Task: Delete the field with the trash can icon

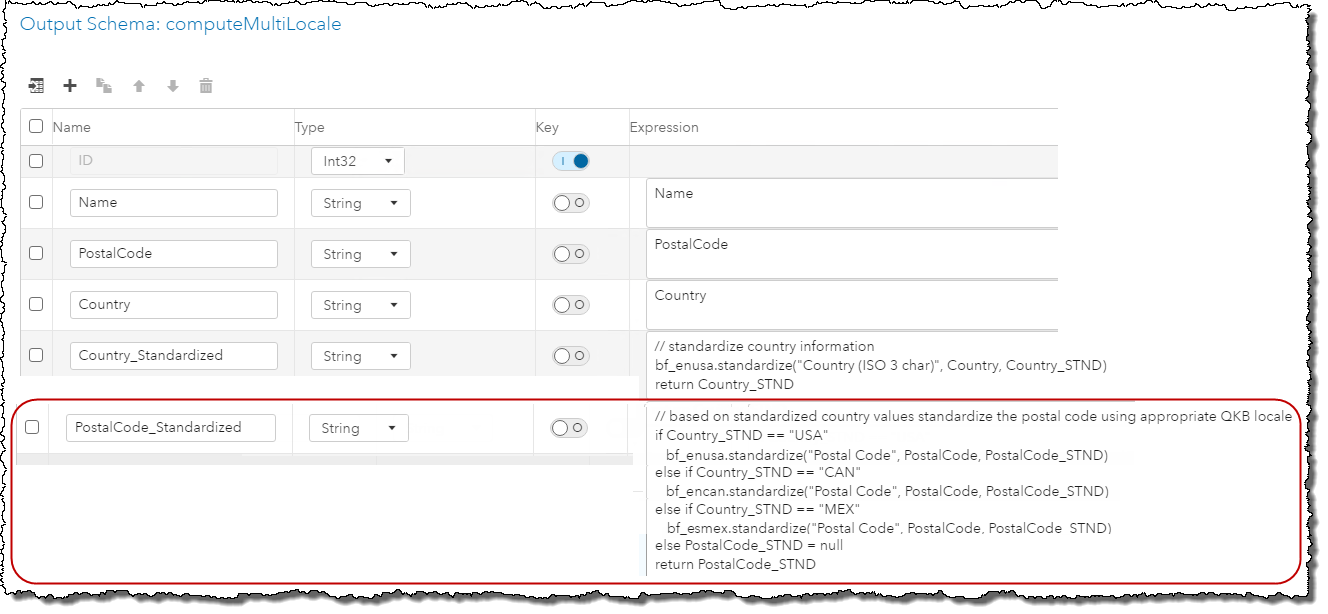Action: [206, 86]
